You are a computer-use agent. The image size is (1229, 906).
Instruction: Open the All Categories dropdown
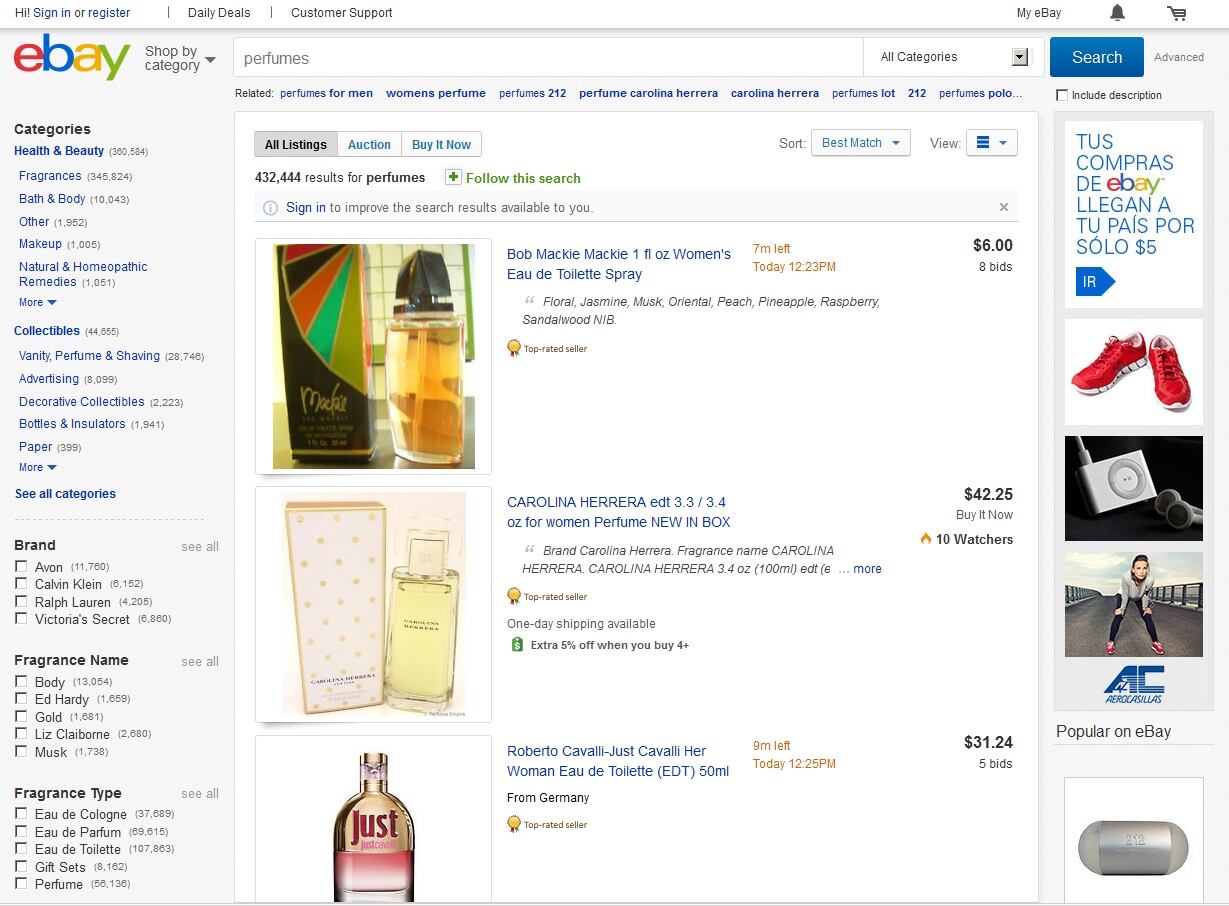pos(953,57)
